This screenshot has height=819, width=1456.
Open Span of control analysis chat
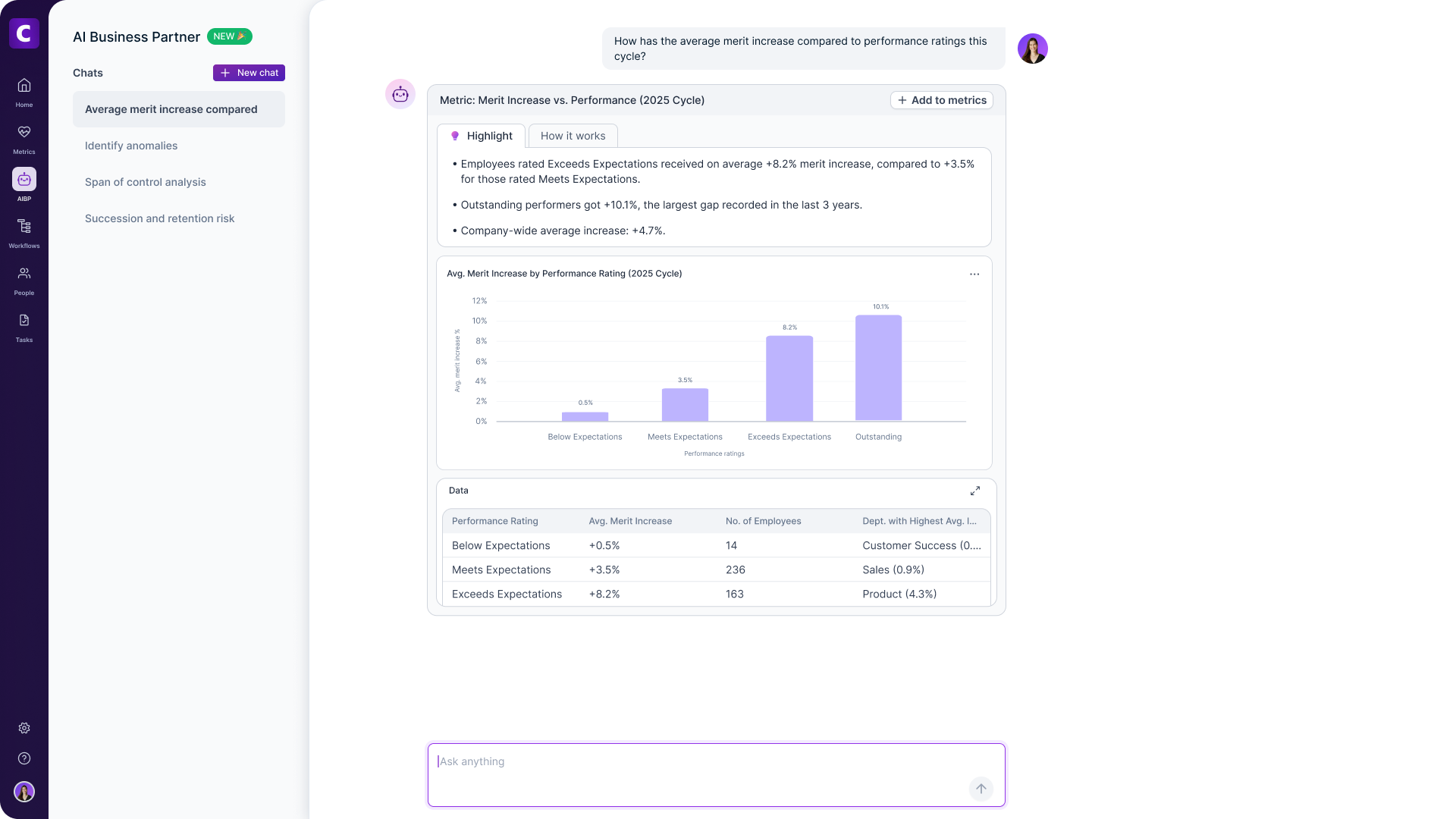point(145,182)
